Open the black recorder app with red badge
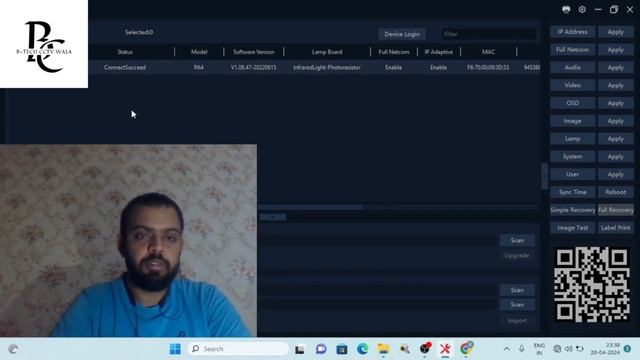This screenshot has height=360, width=640. pos(425,349)
